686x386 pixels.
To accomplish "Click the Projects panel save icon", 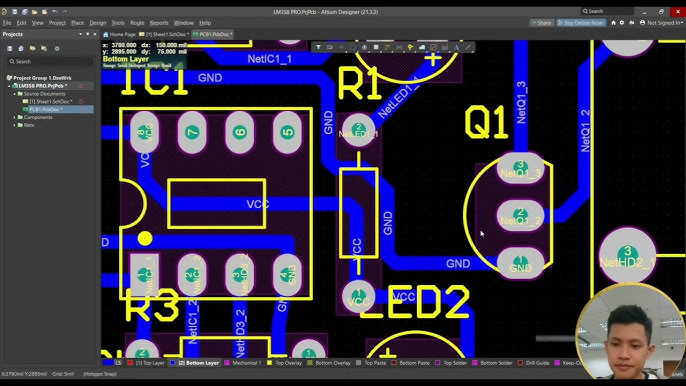I will click(x=10, y=49).
